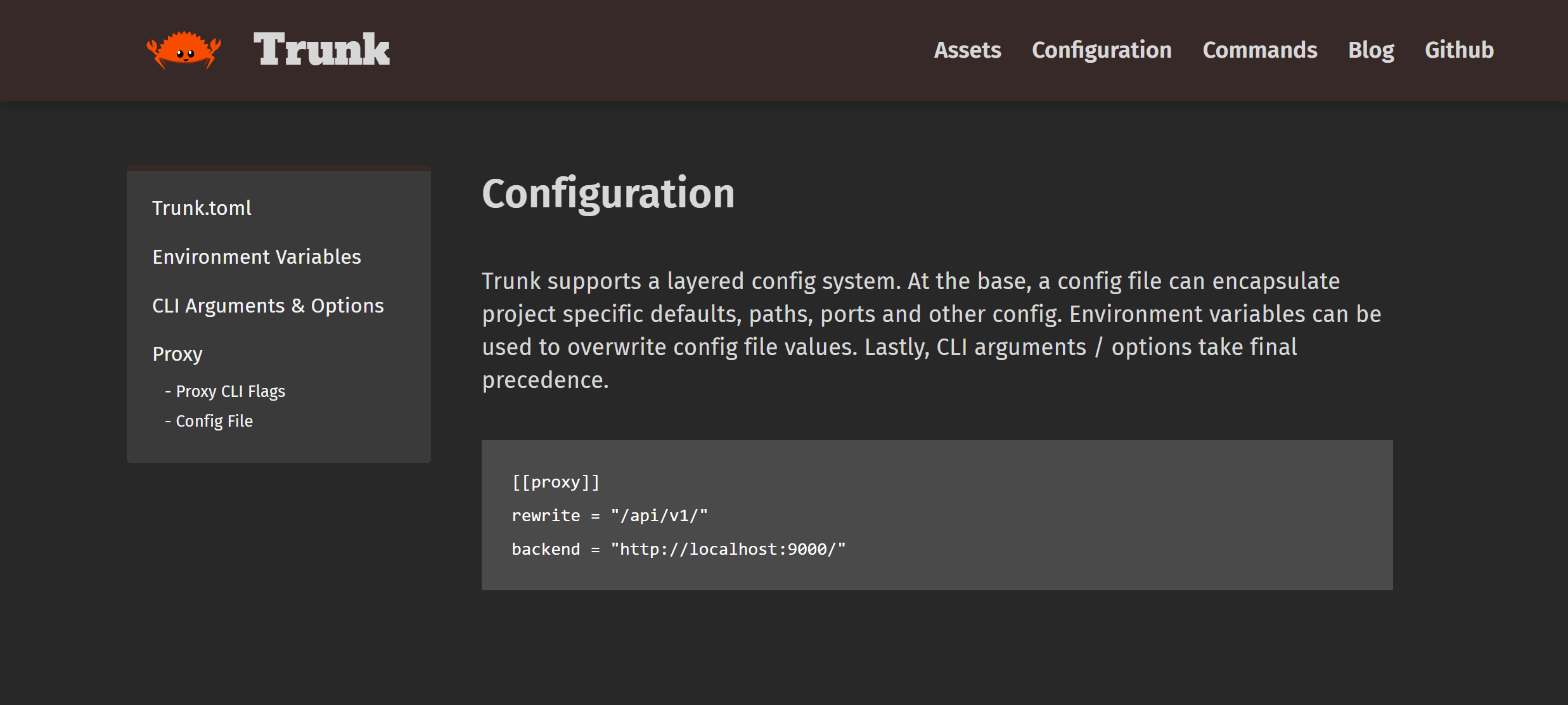Go to the Config File subsection
Image resolution: width=1568 pixels, height=705 pixels.
pyautogui.click(x=214, y=421)
